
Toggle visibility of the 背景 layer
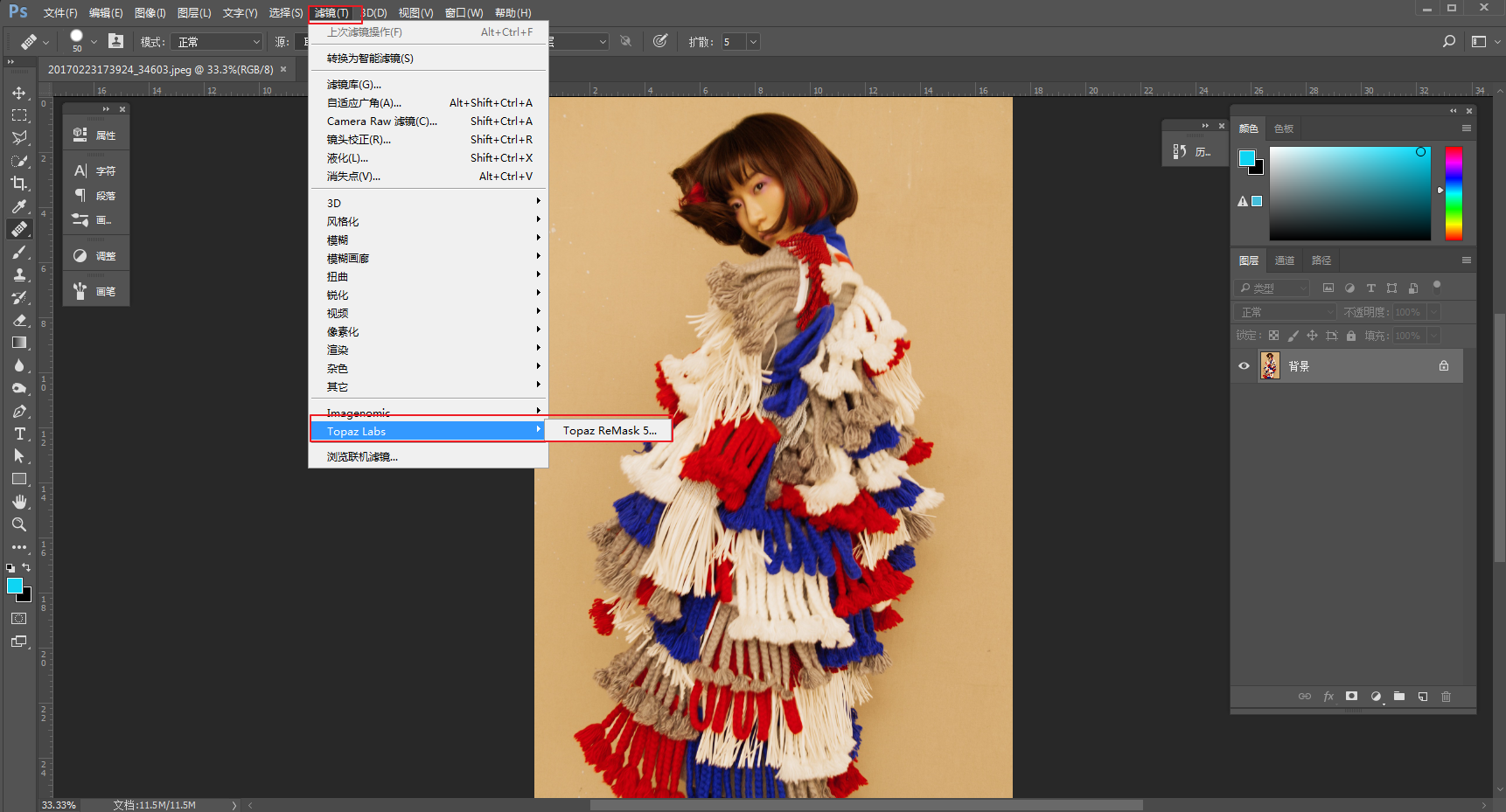click(x=1244, y=366)
